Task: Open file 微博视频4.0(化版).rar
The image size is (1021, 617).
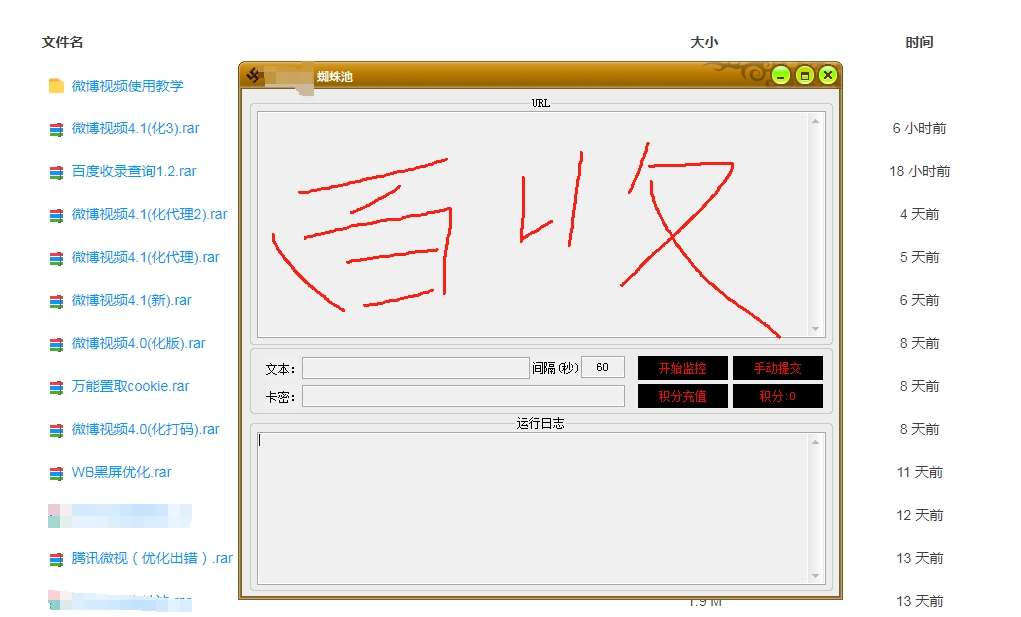Action: point(138,343)
